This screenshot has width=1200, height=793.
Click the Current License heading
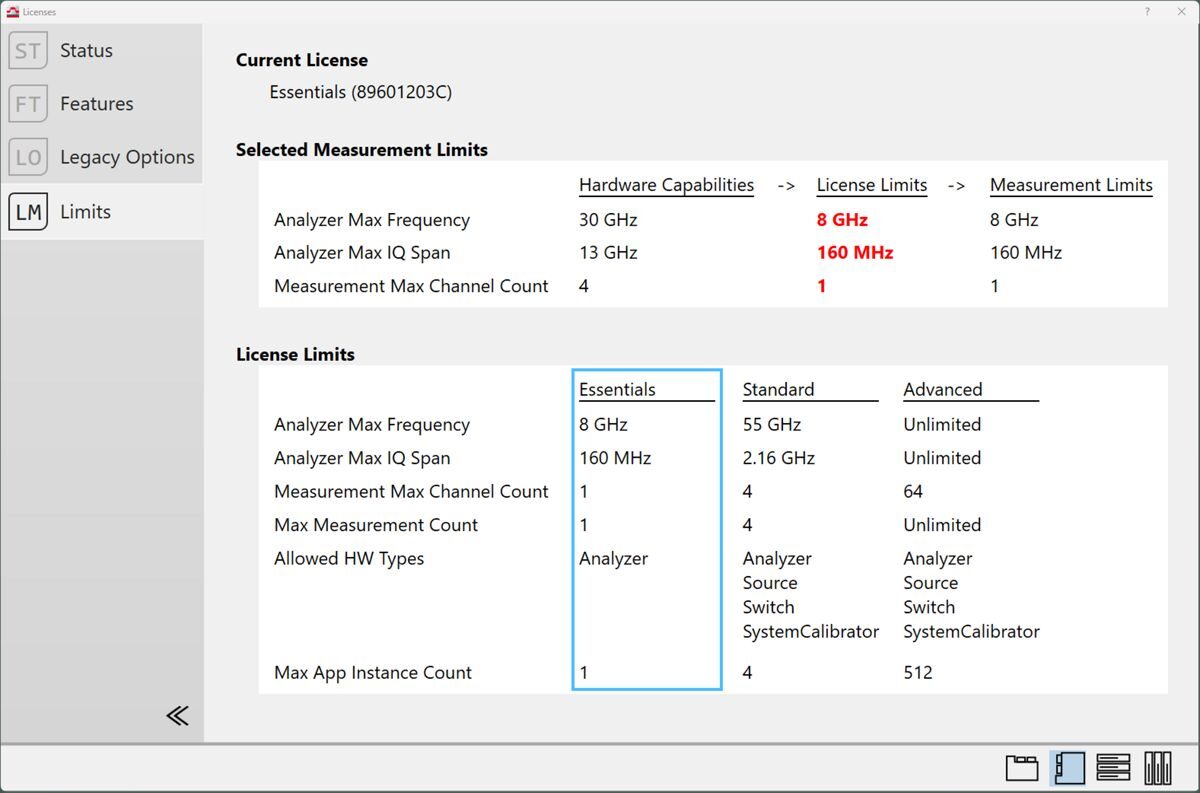pyautogui.click(x=302, y=60)
